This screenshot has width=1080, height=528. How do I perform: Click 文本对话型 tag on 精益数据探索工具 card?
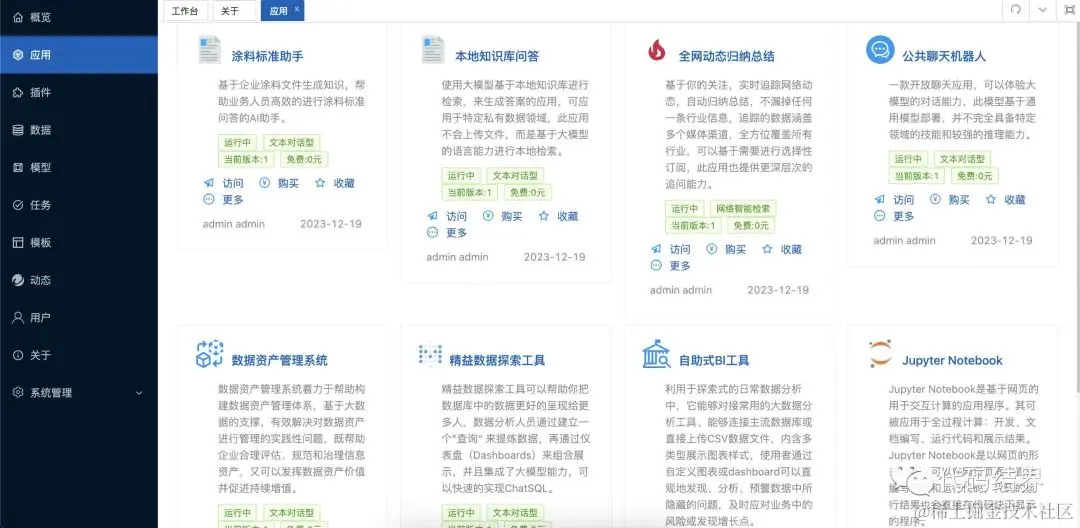[x=515, y=513]
